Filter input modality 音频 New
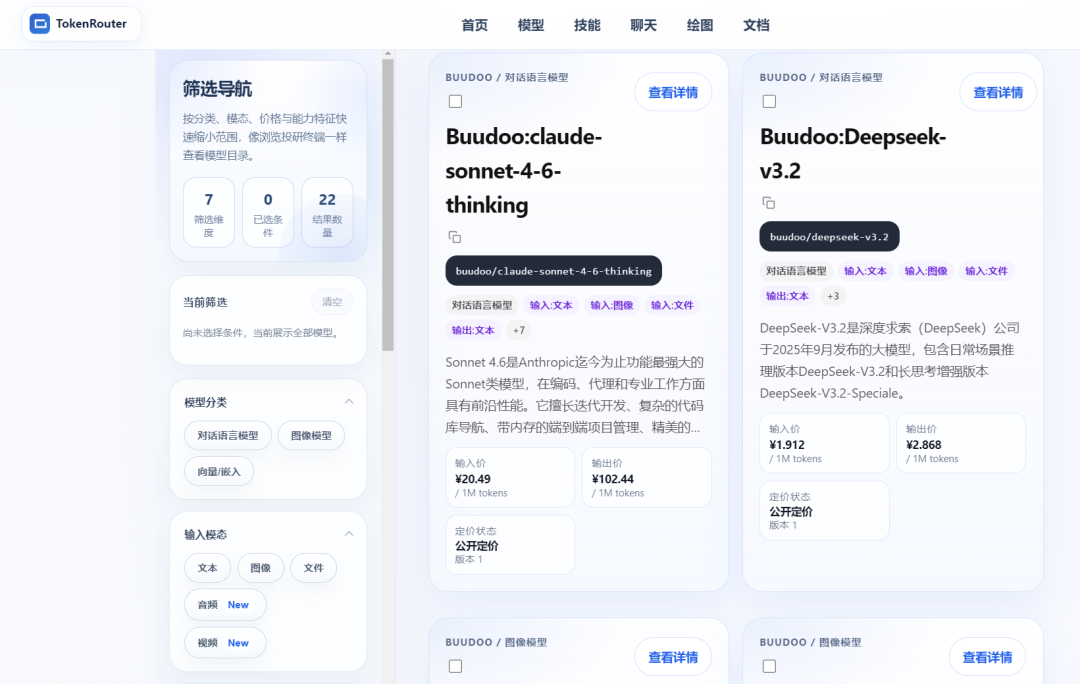The height and width of the screenshot is (684, 1080). 225,605
